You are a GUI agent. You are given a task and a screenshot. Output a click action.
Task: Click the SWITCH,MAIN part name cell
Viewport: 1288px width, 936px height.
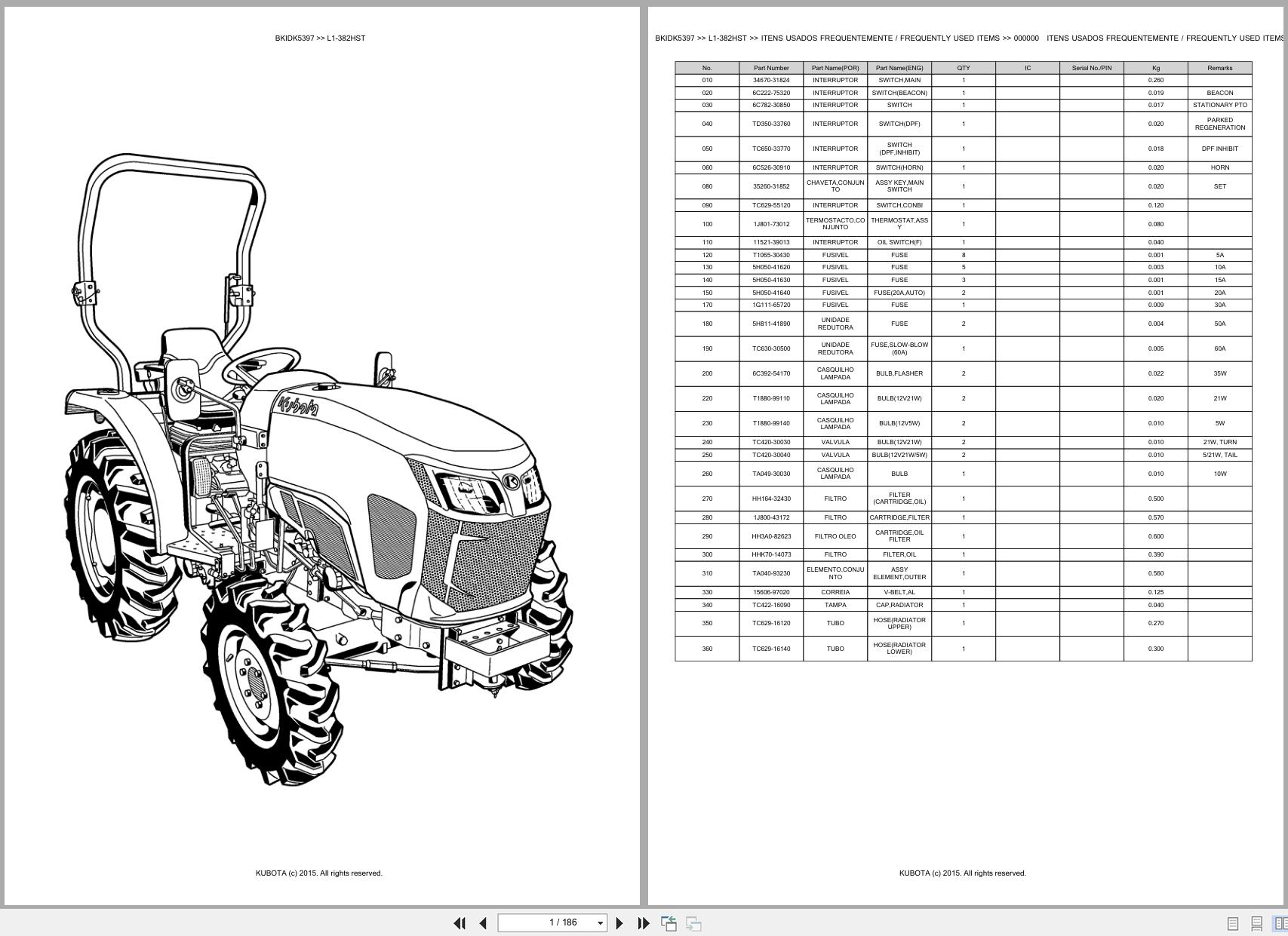point(899,80)
